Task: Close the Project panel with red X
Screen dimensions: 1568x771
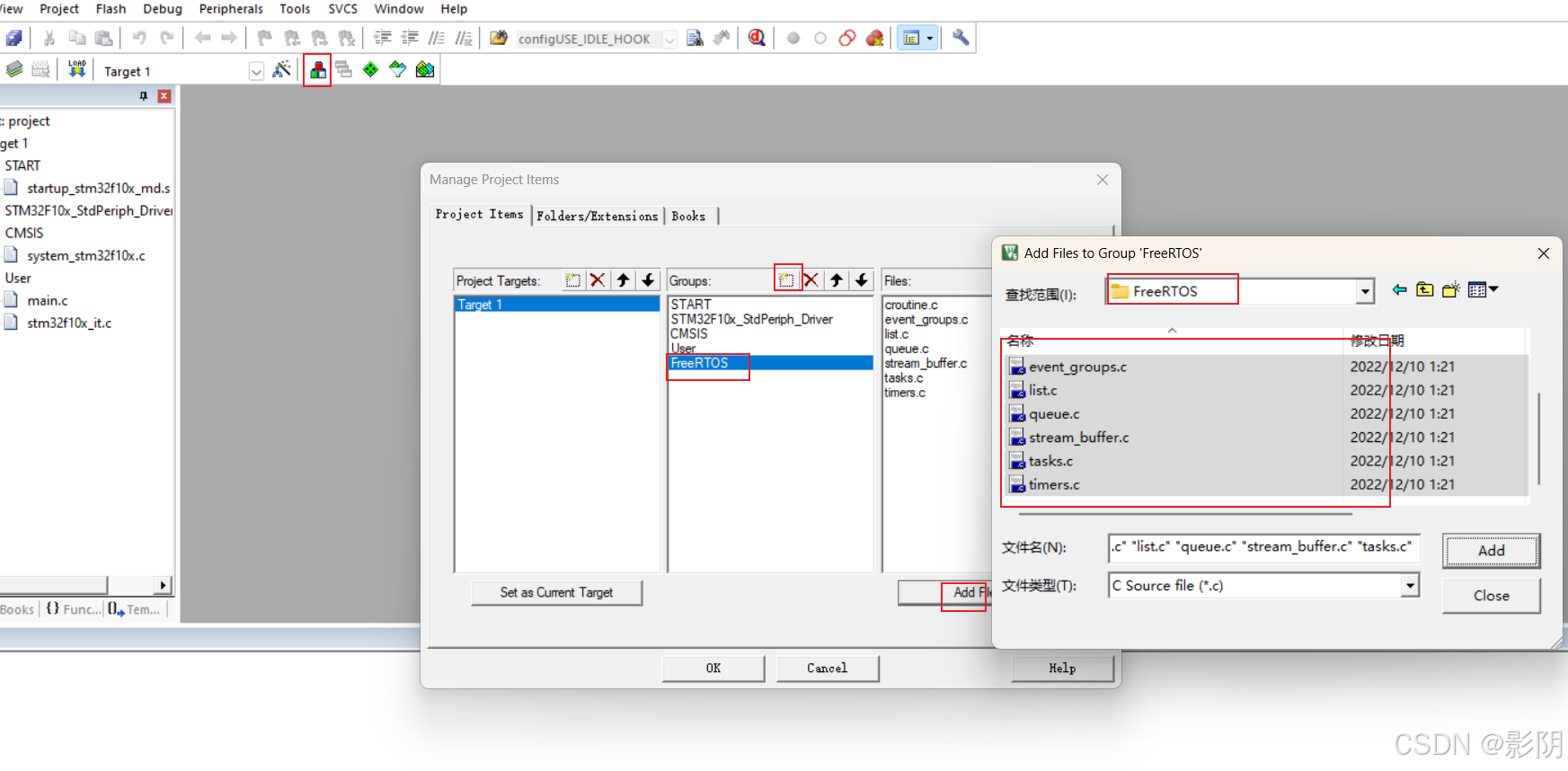Action: [x=164, y=96]
